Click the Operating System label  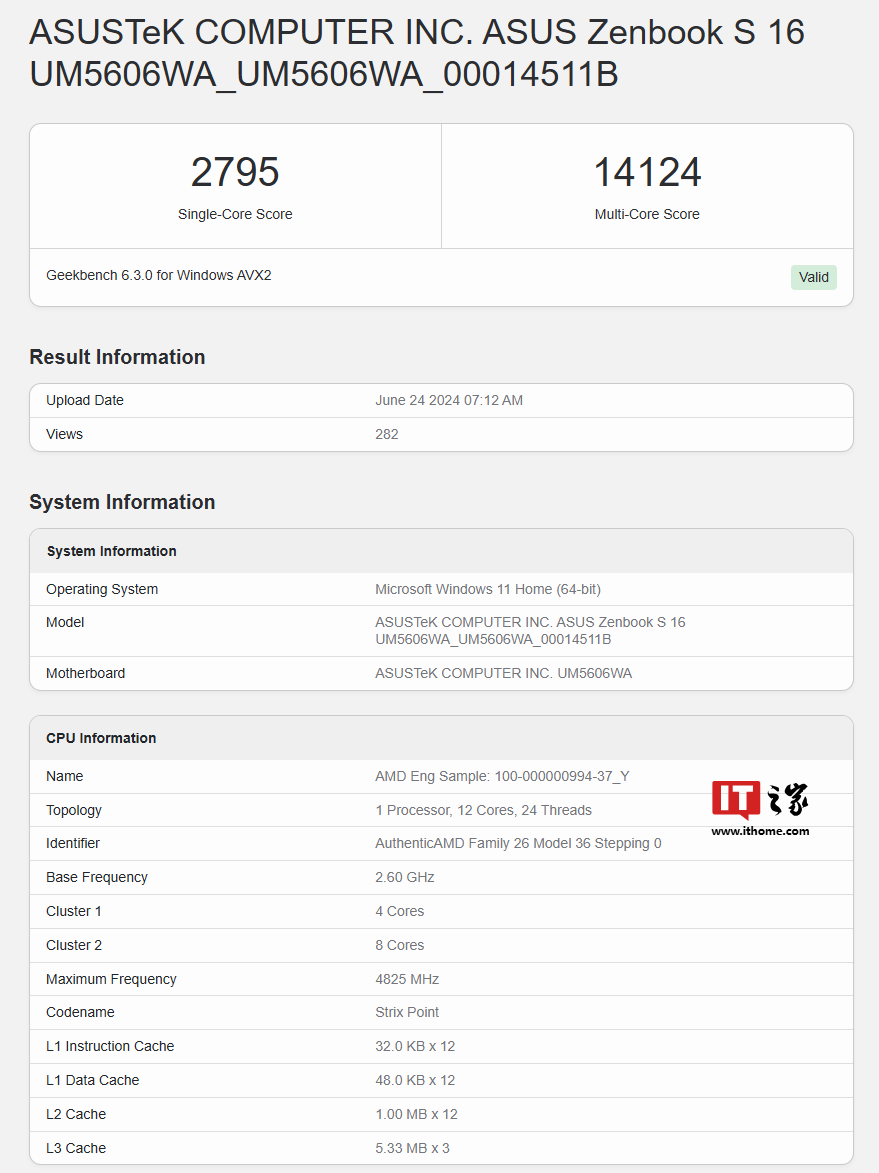click(102, 589)
